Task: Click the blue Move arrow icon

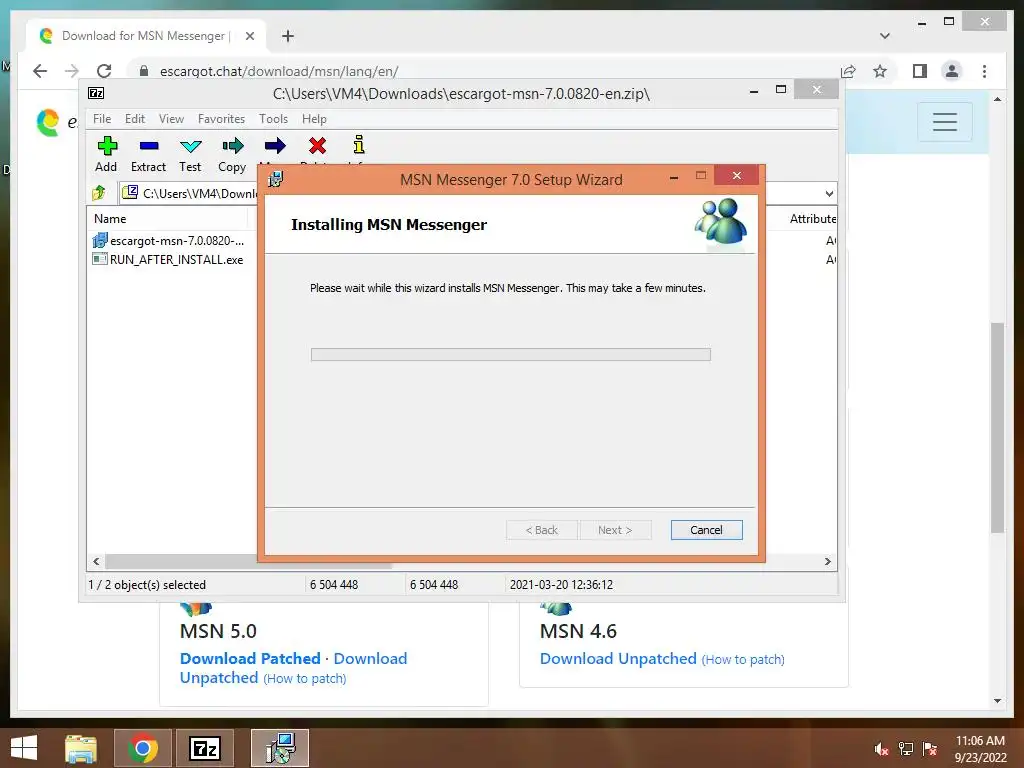Action: 275,146
